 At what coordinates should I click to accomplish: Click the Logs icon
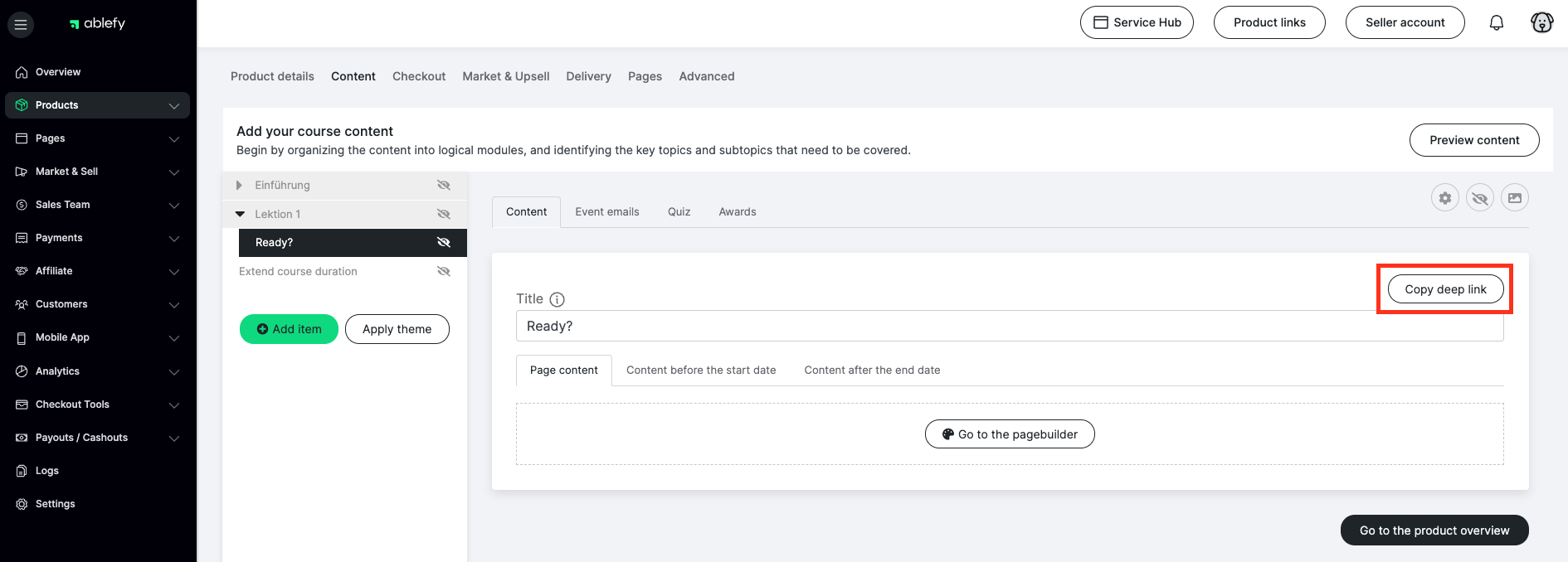(22, 471)
